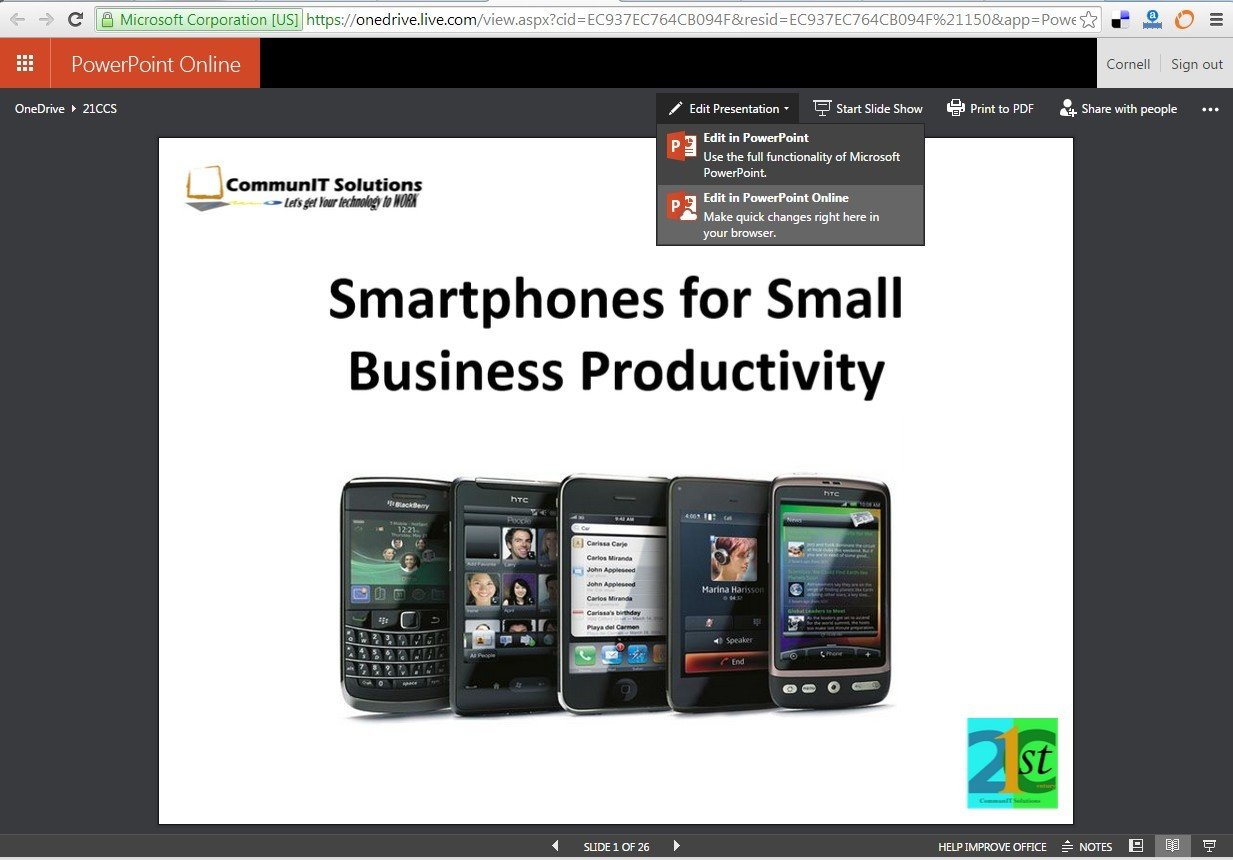Click the 21CCS breadcrumb item

99,108
